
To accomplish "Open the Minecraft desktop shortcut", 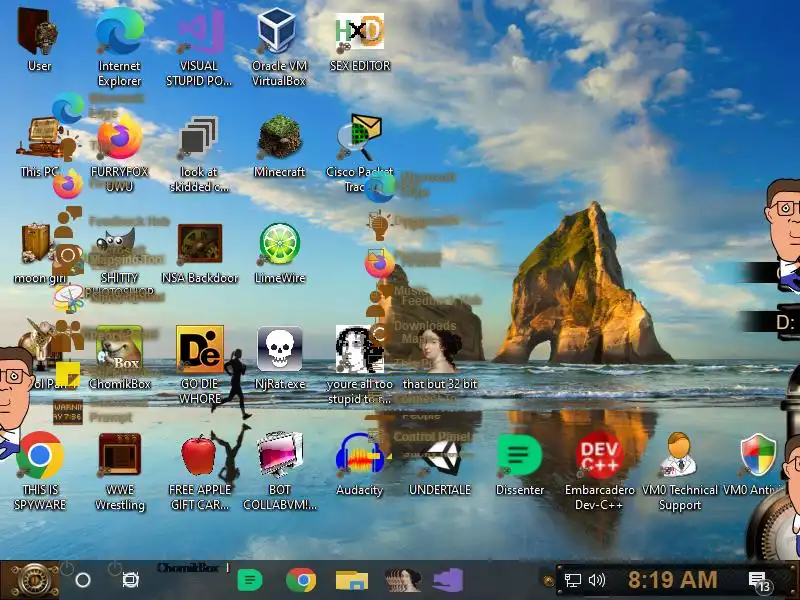I will [x=279, y=147].
